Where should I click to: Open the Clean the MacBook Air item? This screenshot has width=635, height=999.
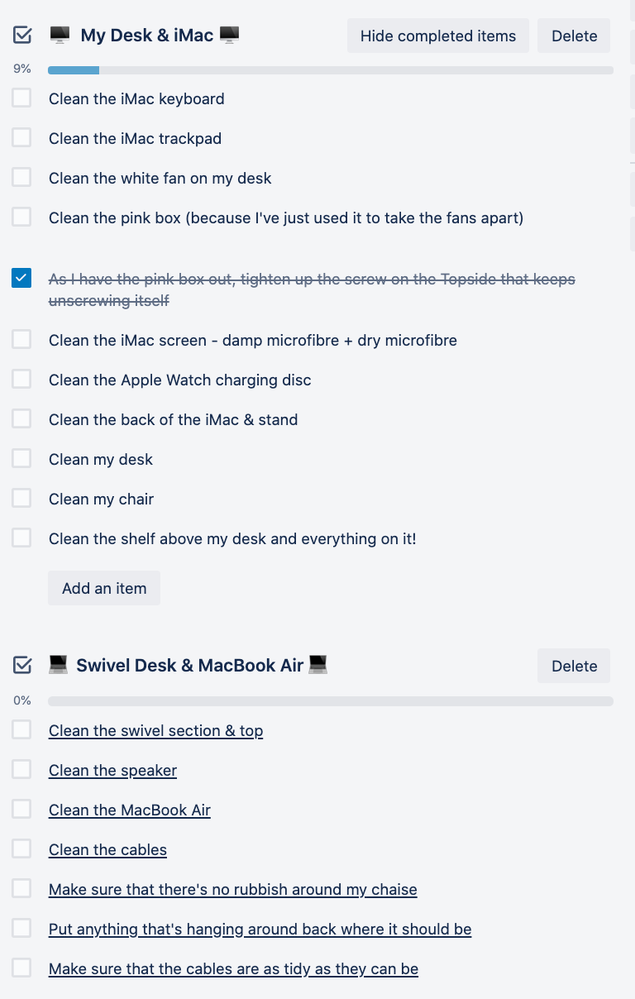[129, 810]
